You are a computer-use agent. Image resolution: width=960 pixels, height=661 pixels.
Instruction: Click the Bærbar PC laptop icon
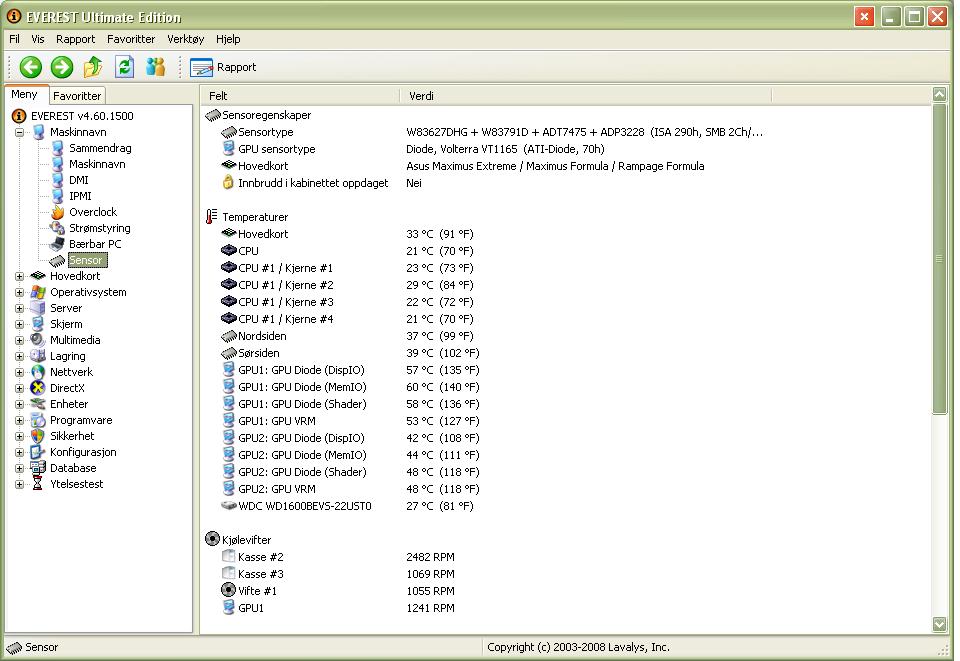(x=58, y=244)
